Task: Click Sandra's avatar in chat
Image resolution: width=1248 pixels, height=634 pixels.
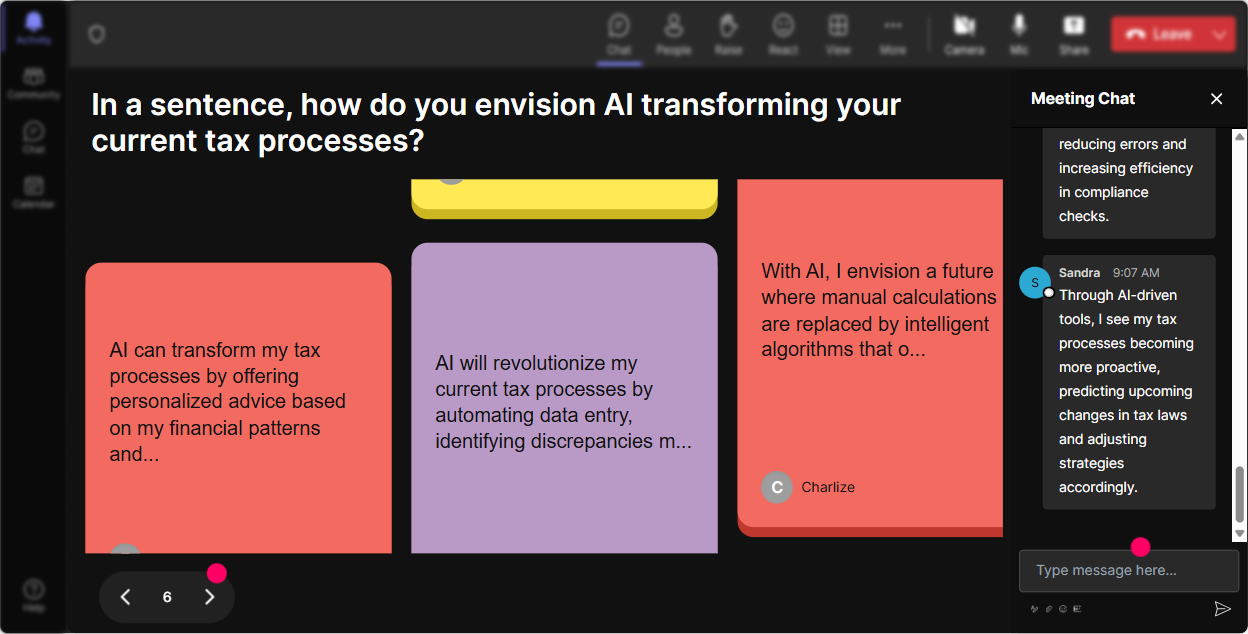Action: click(1035, 282)
